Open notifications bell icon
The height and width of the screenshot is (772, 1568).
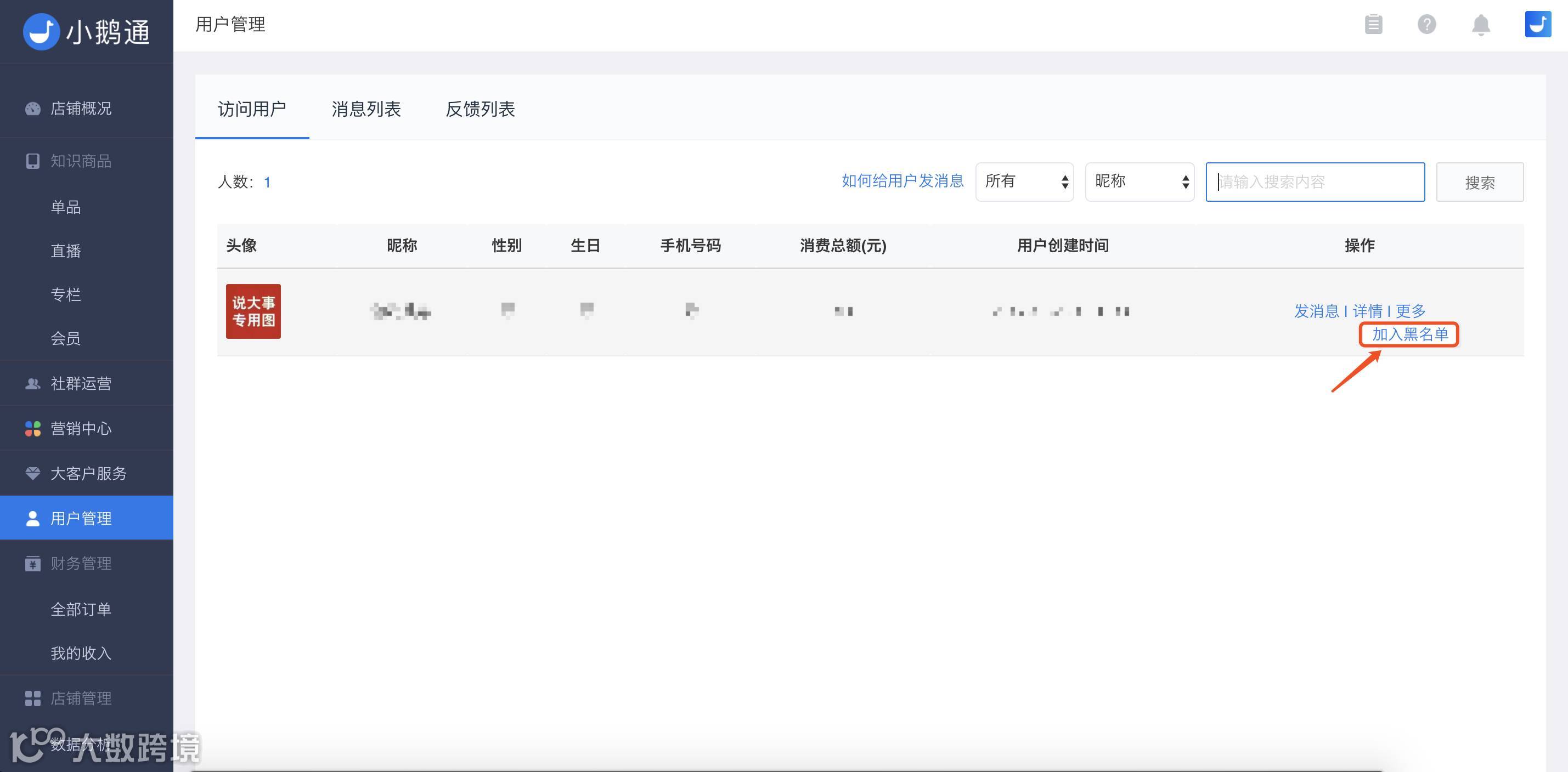[1480, 25]
